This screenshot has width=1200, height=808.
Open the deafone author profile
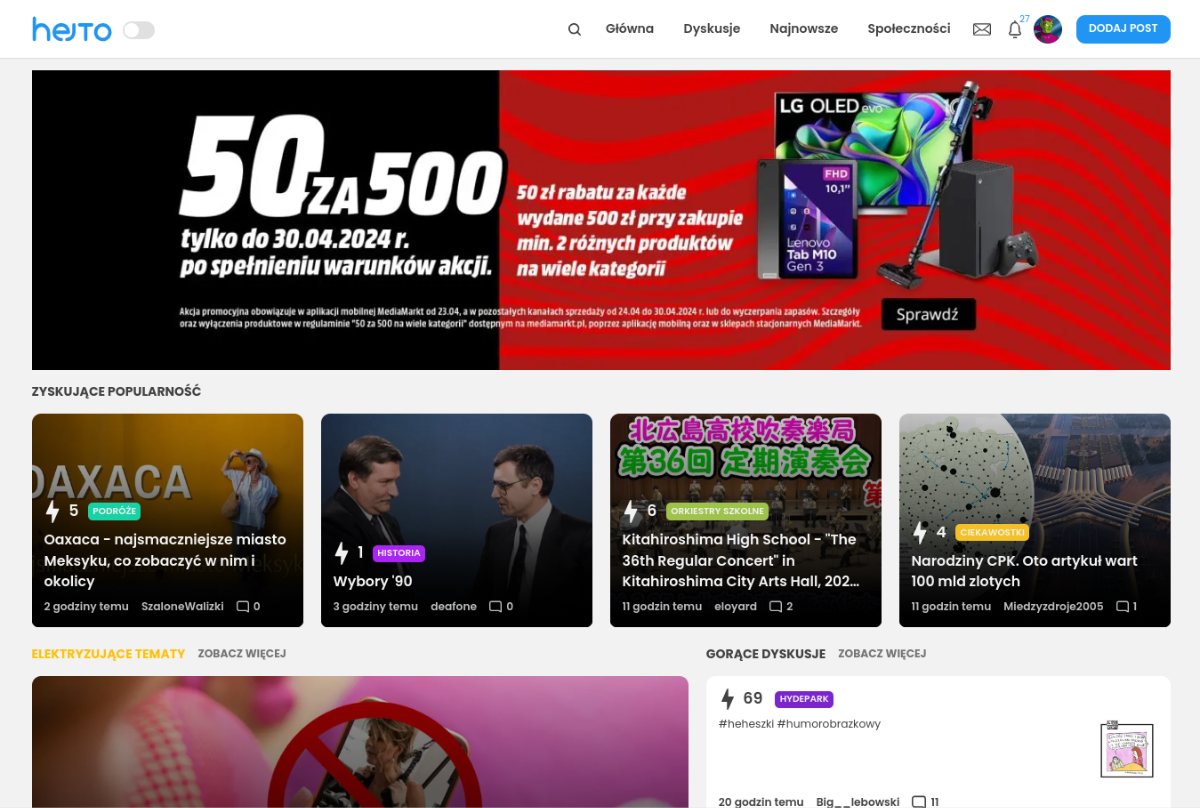pos(454,606)
